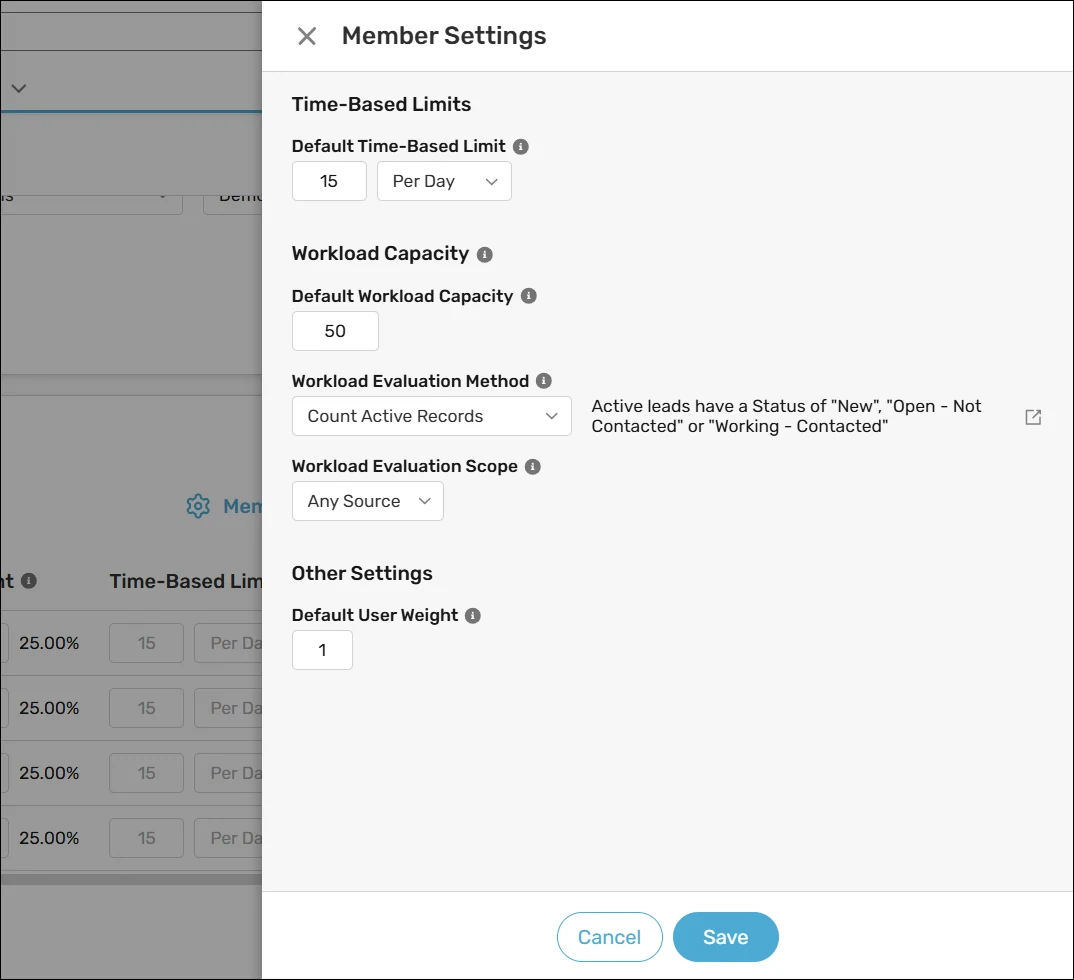
Task: Show info for Workload Evaluation Scope
Action: (533, 466)
